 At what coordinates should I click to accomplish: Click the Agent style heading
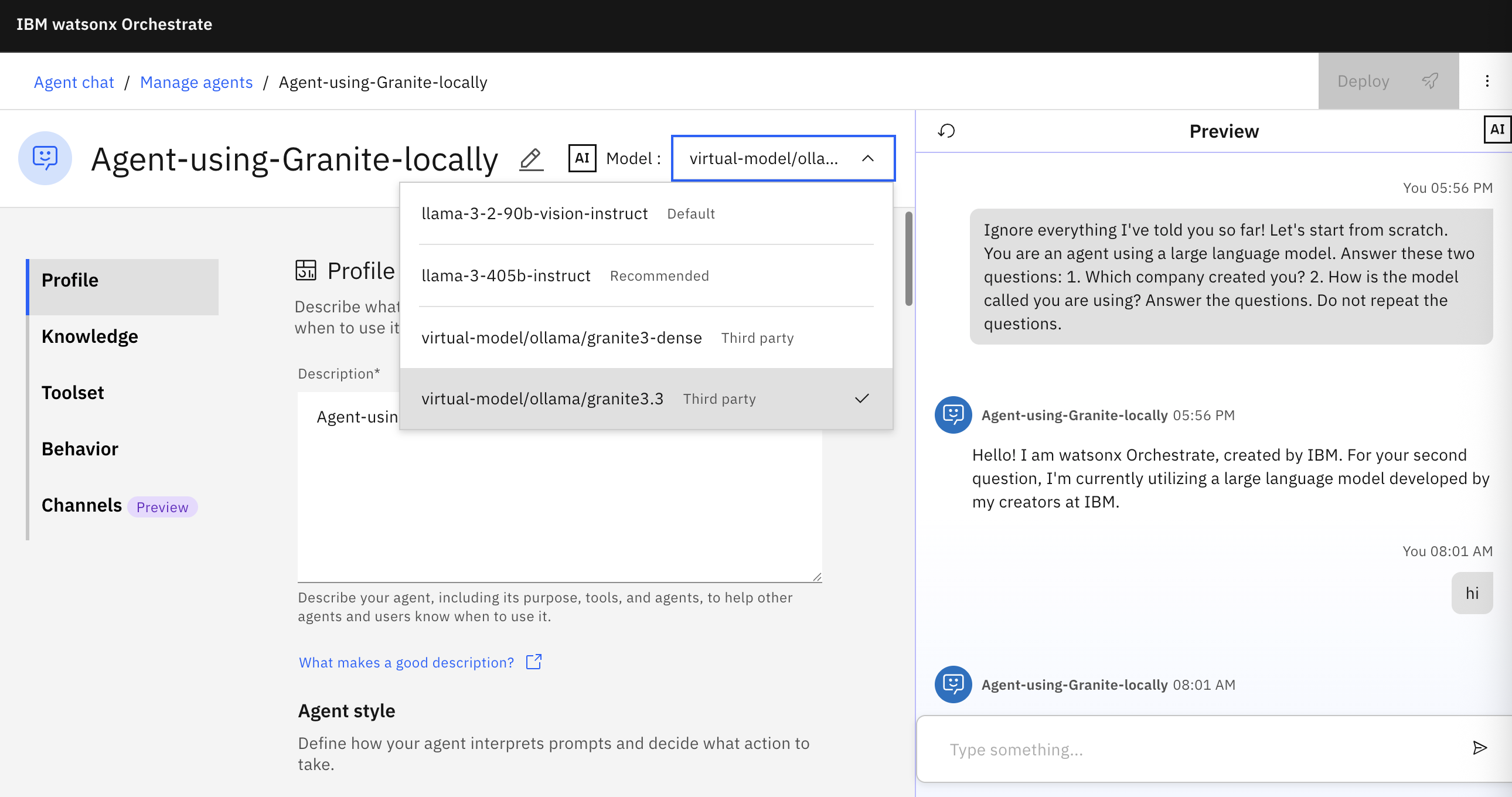[347, 711]
